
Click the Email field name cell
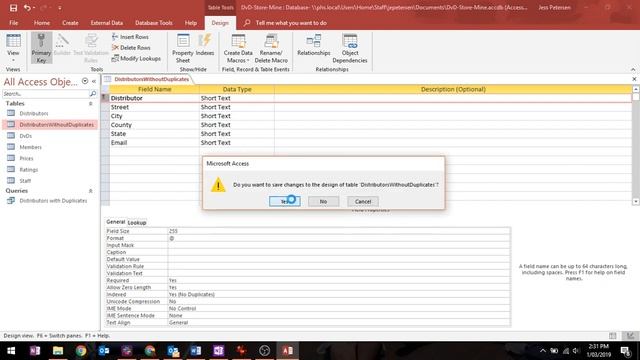154,143
